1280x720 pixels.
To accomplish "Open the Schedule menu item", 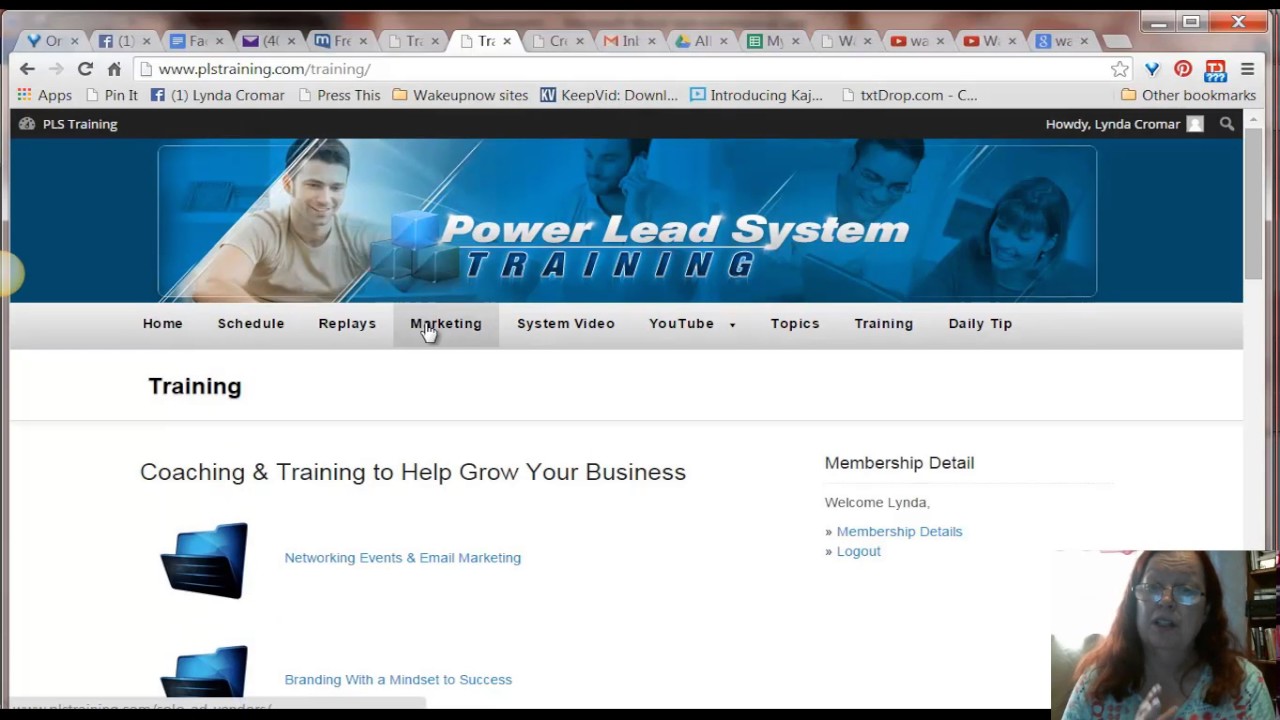I will pyautogui.click(x=251, y=324).
